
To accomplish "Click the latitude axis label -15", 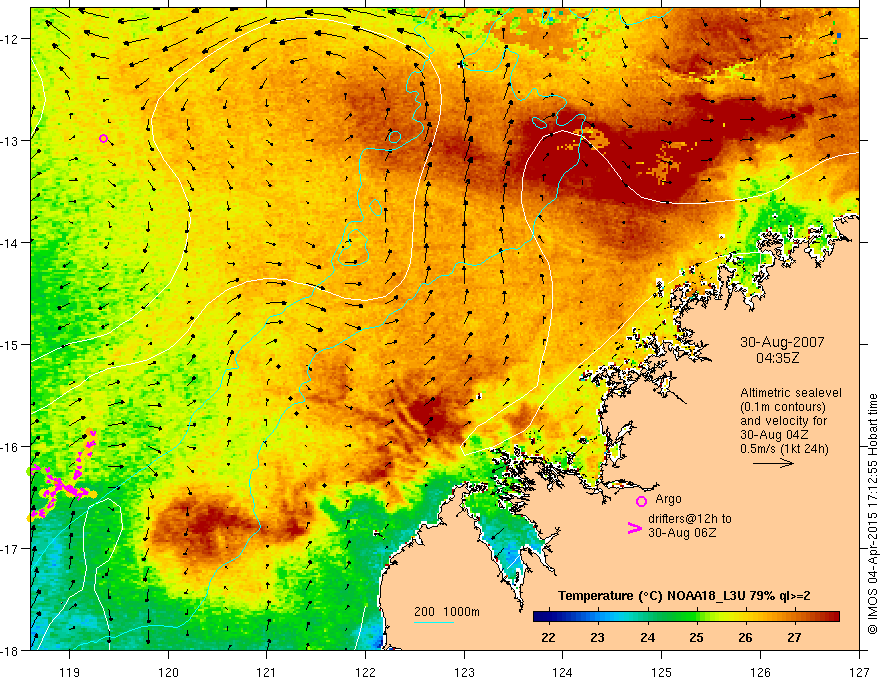I will pos(10,344).
